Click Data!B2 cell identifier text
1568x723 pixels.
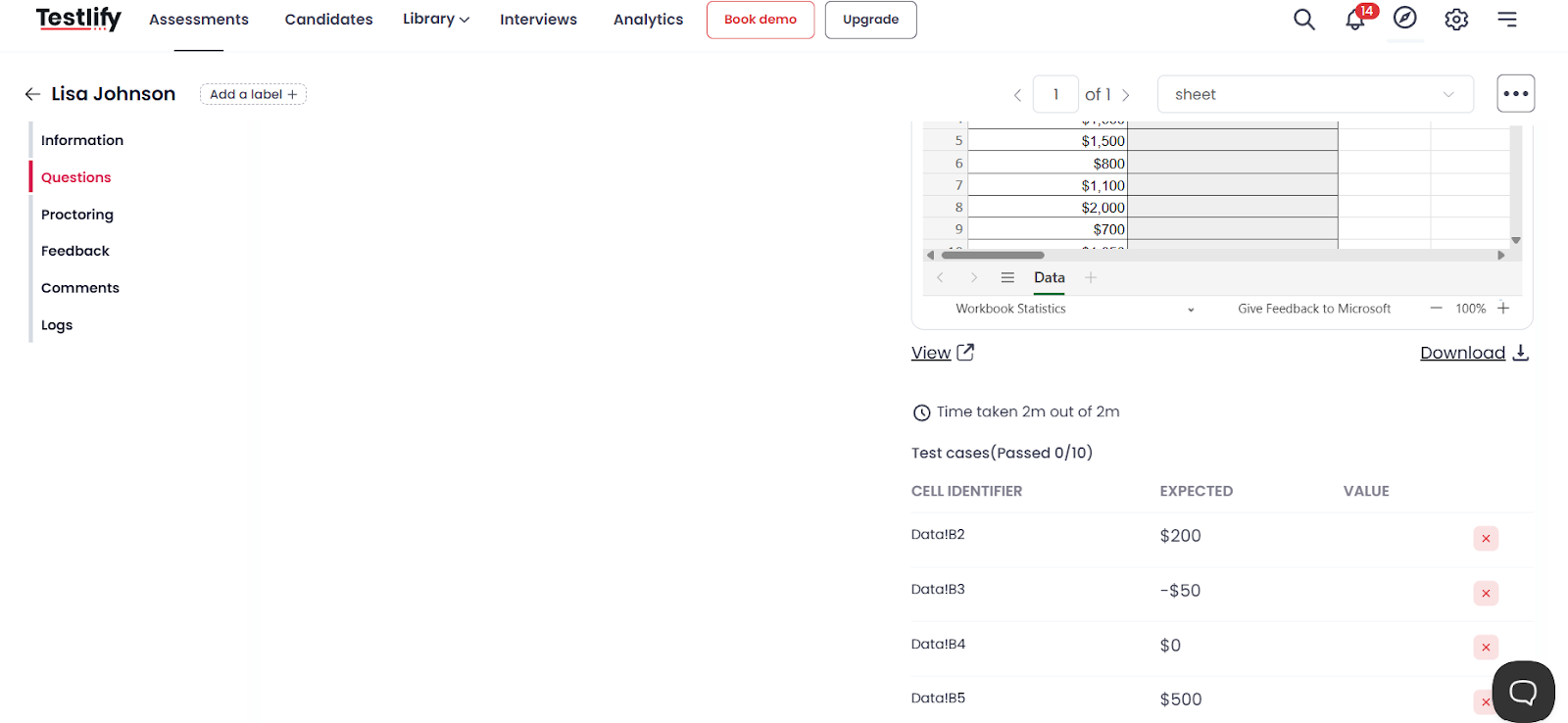(x=938, y=535)
